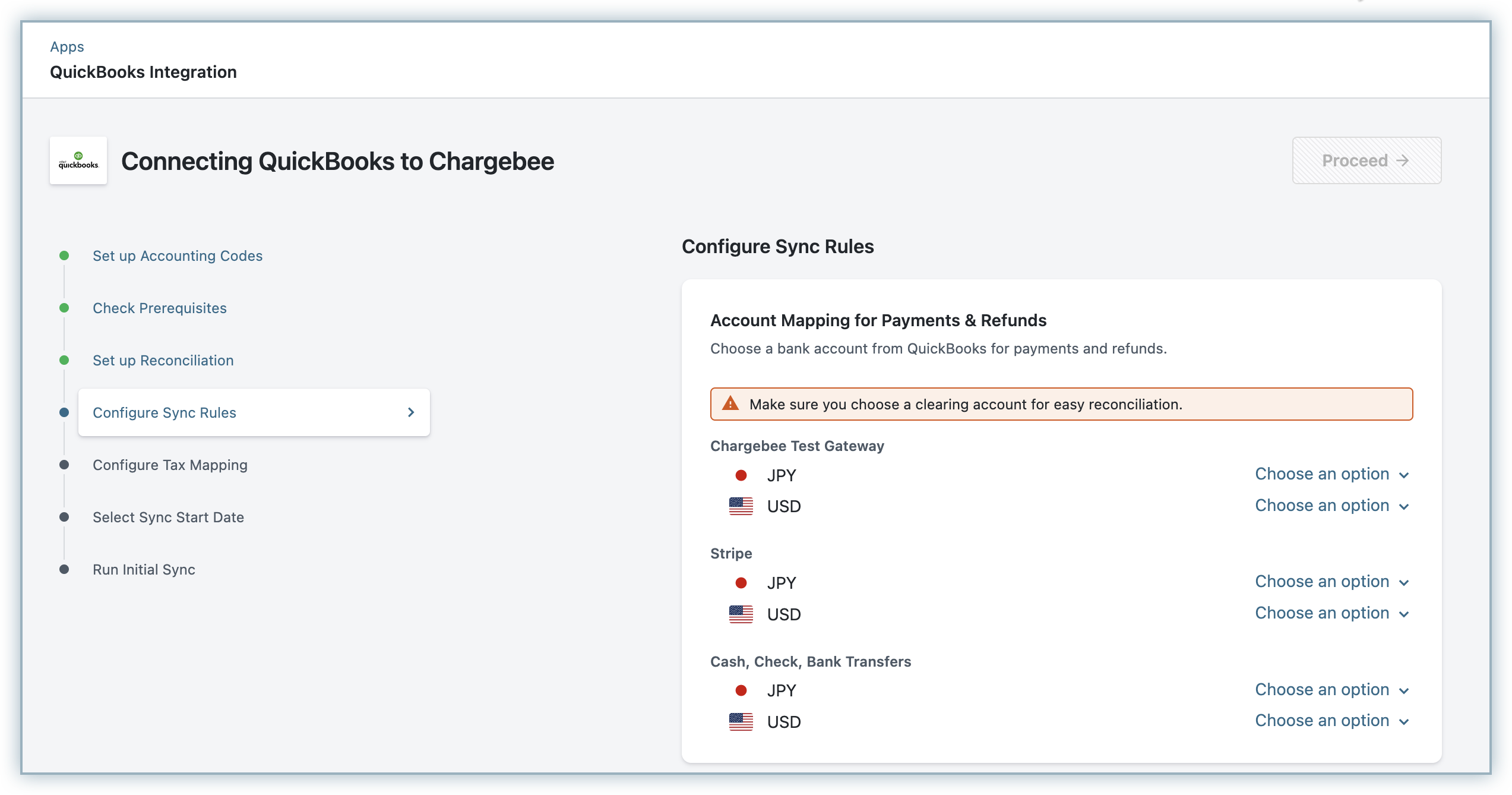Screen dimensions: 1512x795
Task: Open USD account dropdown for Chargebee Test Gateway
Action: point(1332,506)
